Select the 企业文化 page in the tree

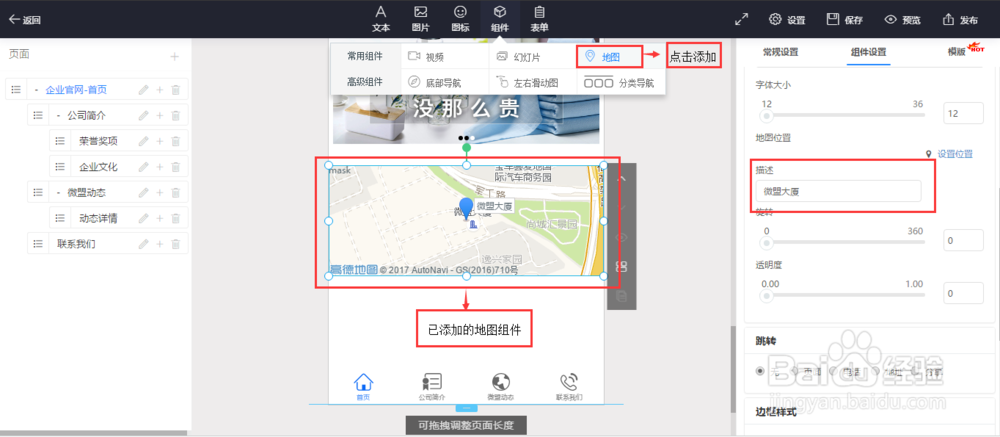coord(98,167)
